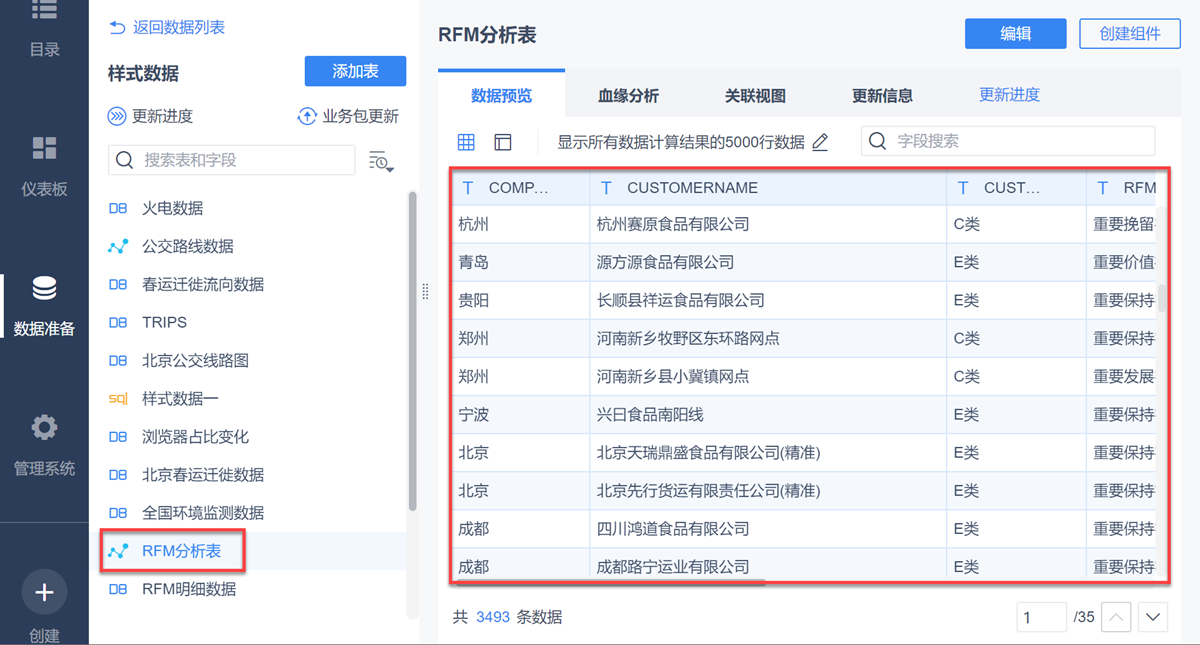Screen dimensions: 1200x645
Task: Switch to the panel layout view icon
Action: tap(503, 142)
